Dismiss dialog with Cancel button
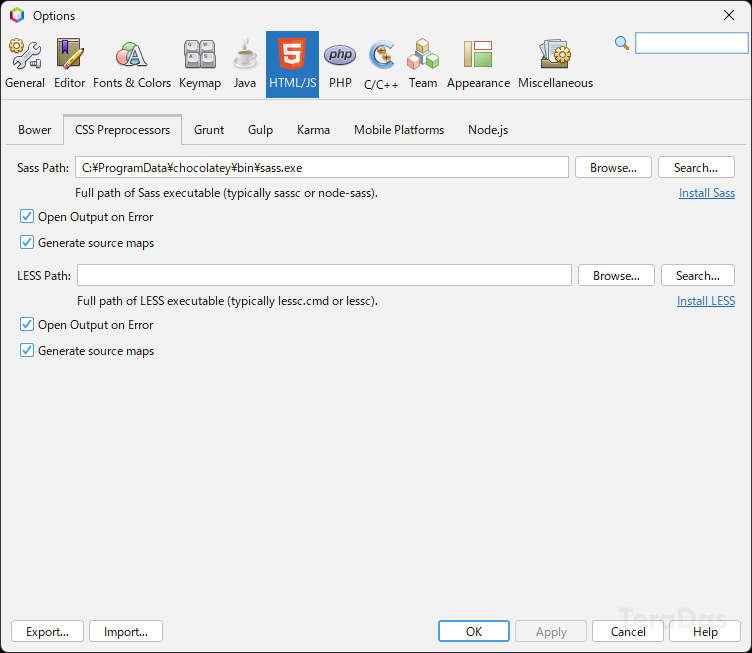Screen dimensions: 752x653 [628, 631]
